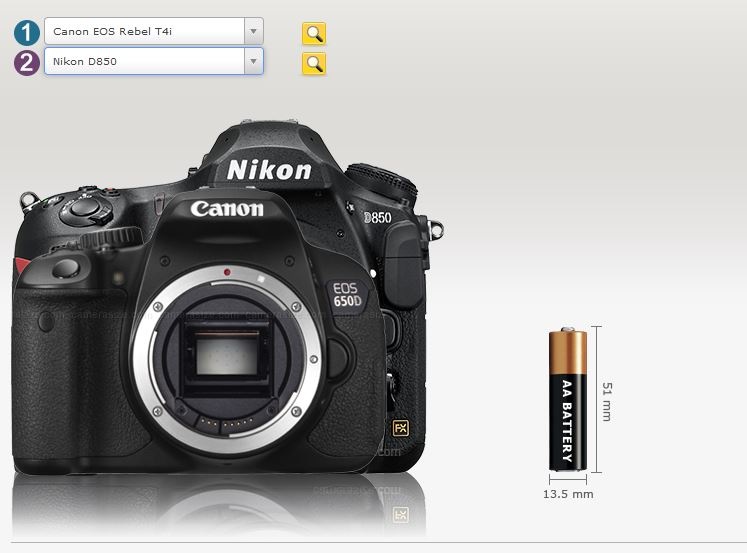Click the '51 mm' battery height label
The height and width of the screenshot is (553, 747).
pyautogui.click(x=607, y=401)
